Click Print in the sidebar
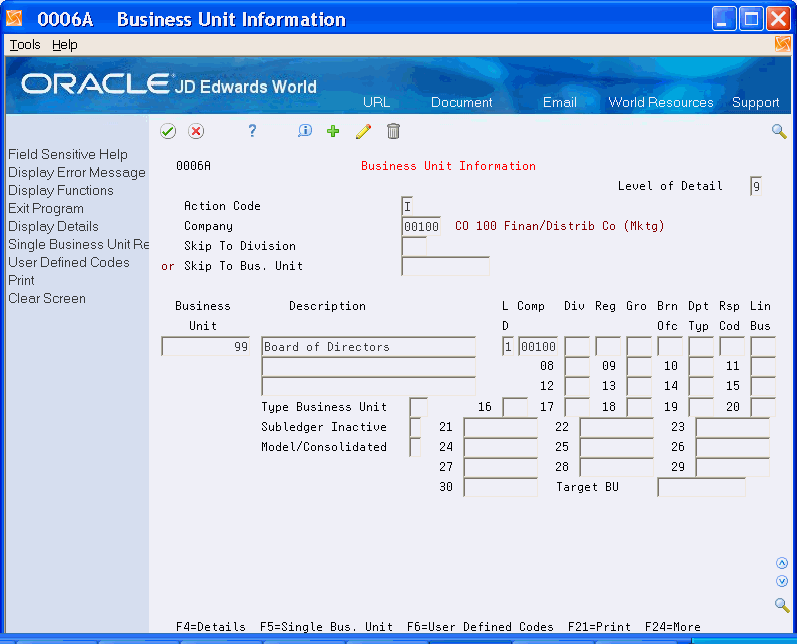797x644 pixels. pyautogui.click(x=21, y=280)
